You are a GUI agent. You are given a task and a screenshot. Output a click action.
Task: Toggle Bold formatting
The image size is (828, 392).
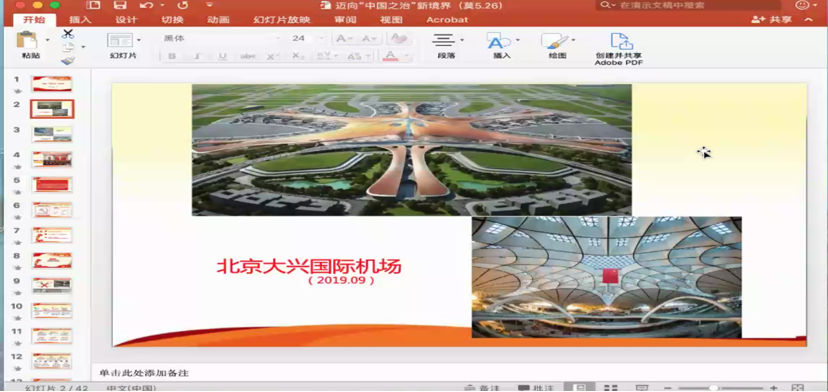coord(172,56)
